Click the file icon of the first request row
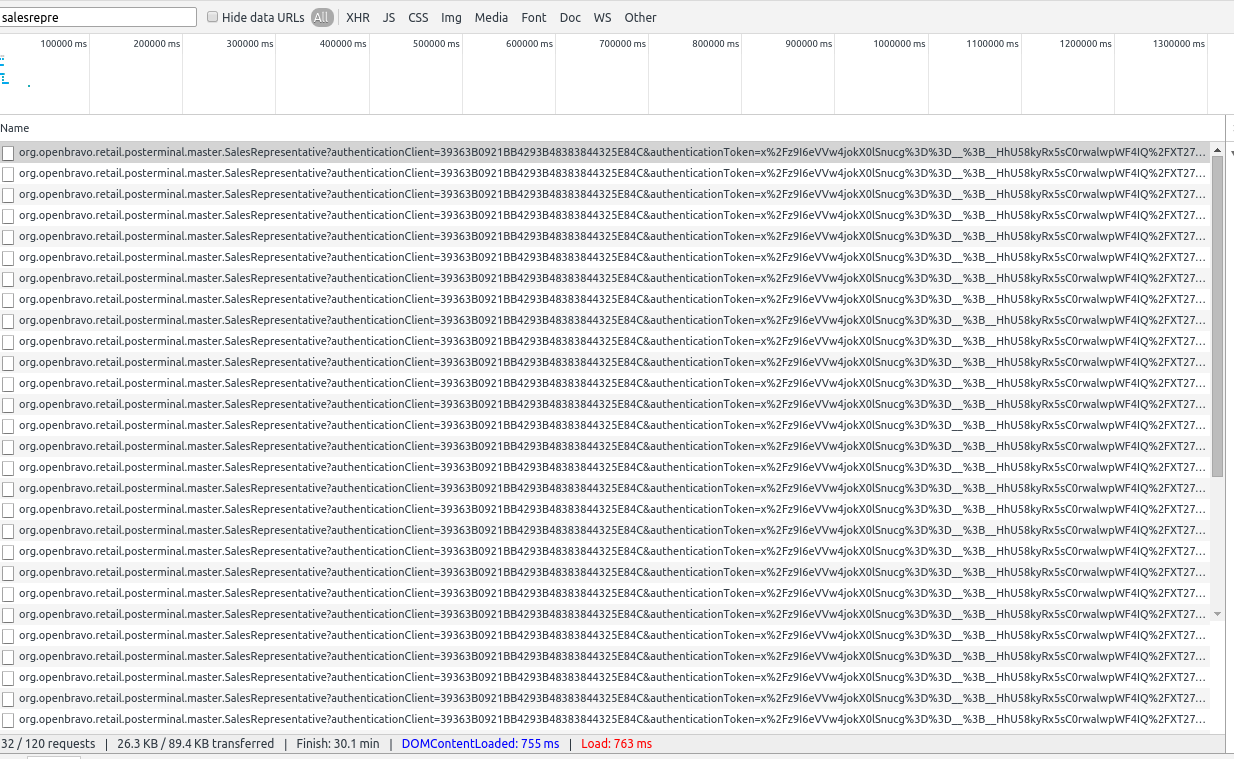Screen dimensions: 1234x759 click(8, 153)
